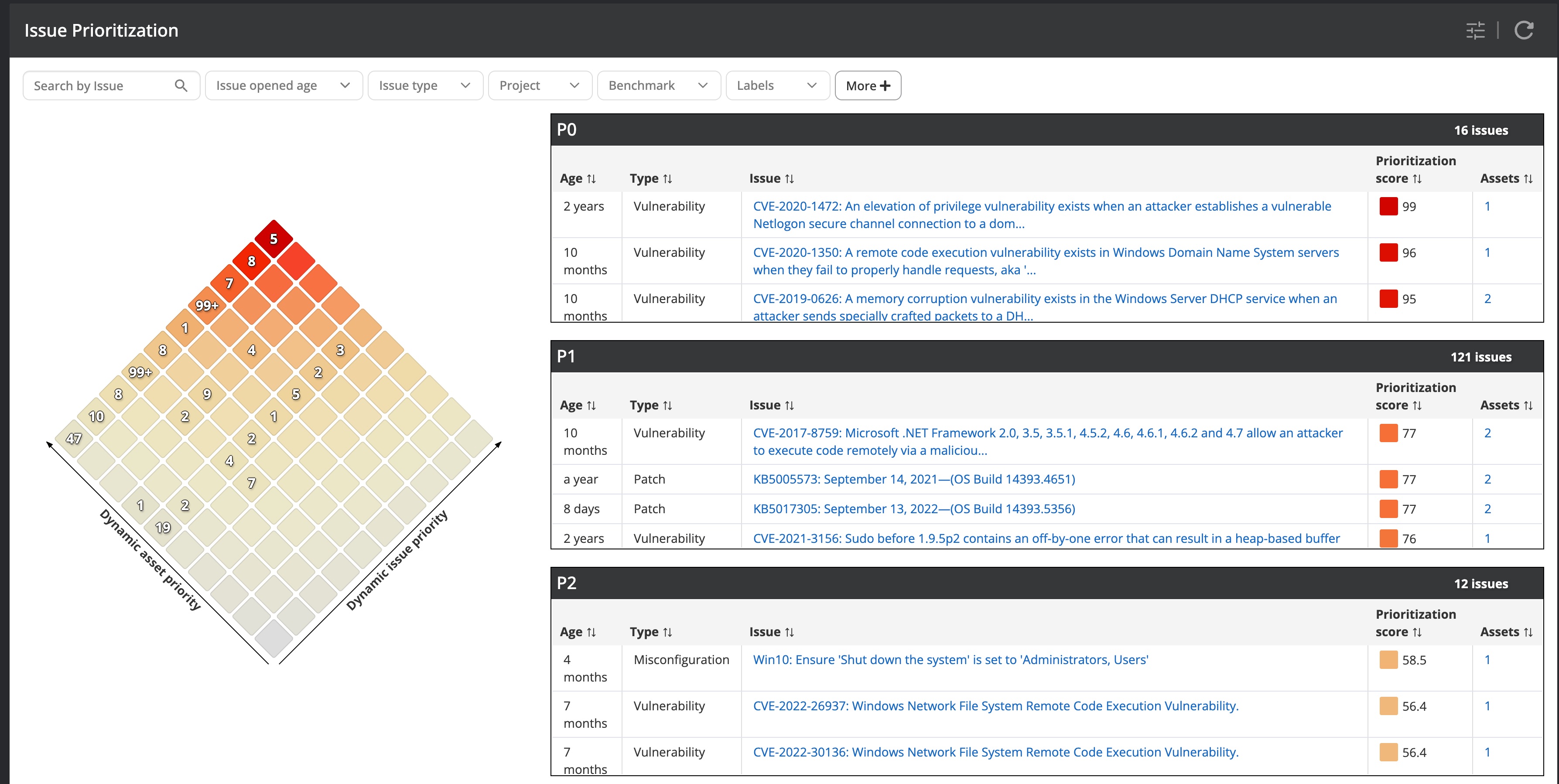Open KB5005573 September 14, 2021 patch link

click(913, 479)
